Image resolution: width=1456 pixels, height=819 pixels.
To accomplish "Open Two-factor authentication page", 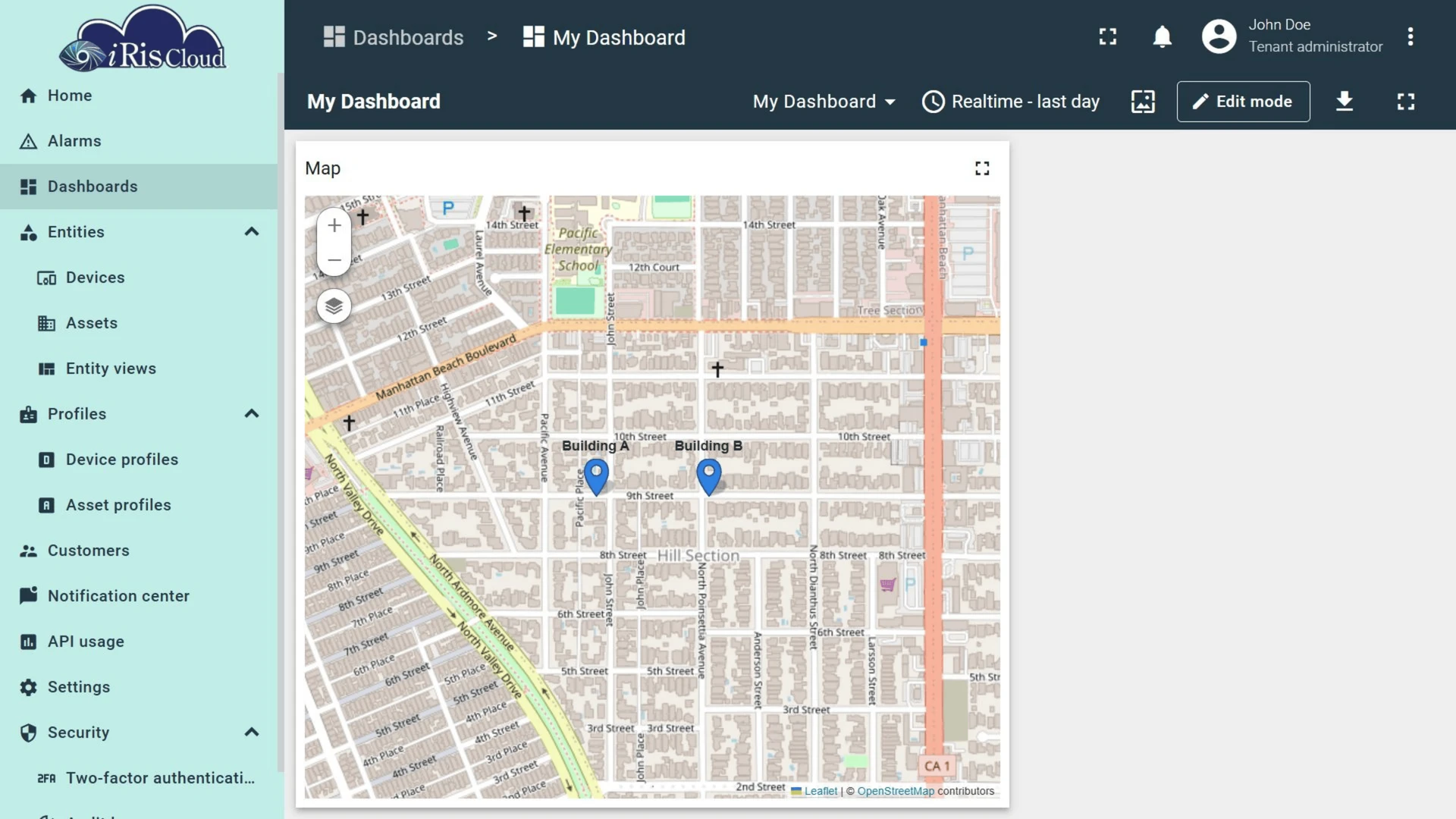I will [139, 778].
